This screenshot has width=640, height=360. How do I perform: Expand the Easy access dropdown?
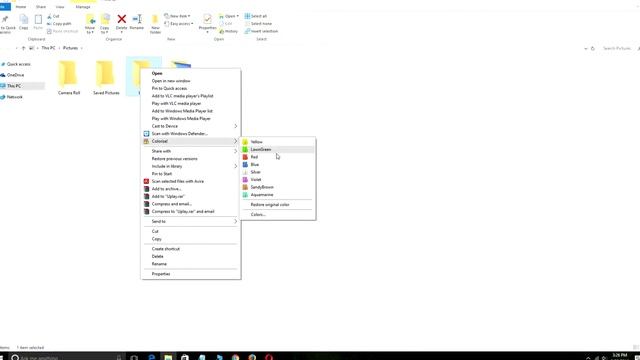[179, 24]
